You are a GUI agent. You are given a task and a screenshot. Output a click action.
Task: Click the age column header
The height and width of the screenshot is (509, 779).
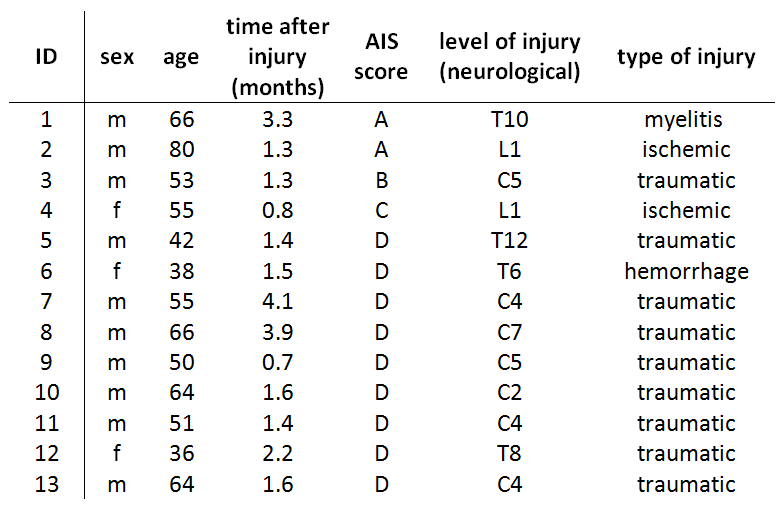181,56
